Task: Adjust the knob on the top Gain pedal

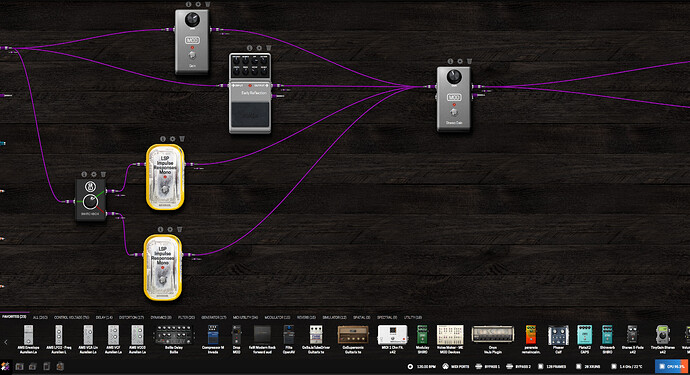Action: pyautogui.click(x=192, y=19)
